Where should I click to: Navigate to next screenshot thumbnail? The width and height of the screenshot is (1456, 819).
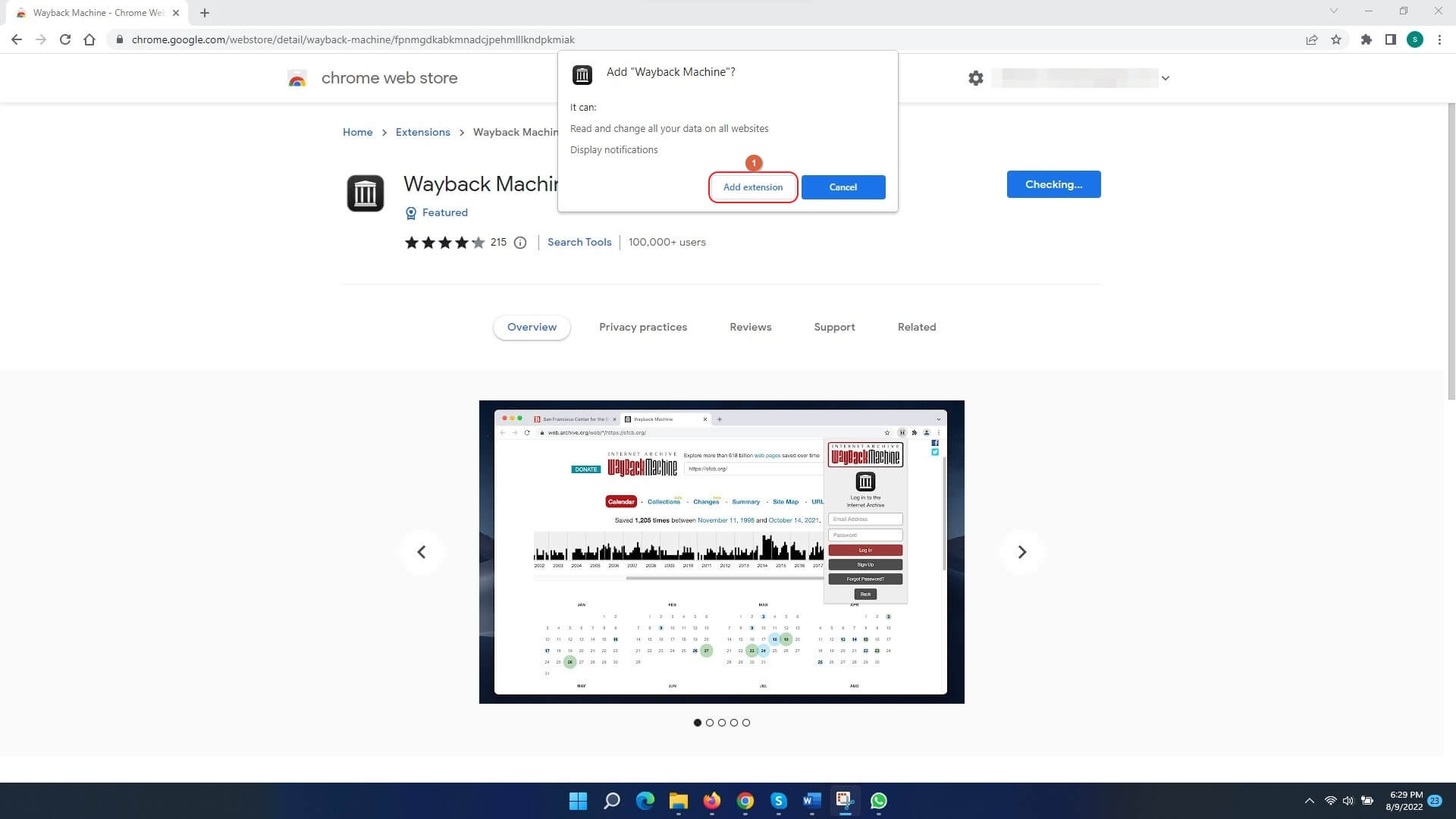1022,551
